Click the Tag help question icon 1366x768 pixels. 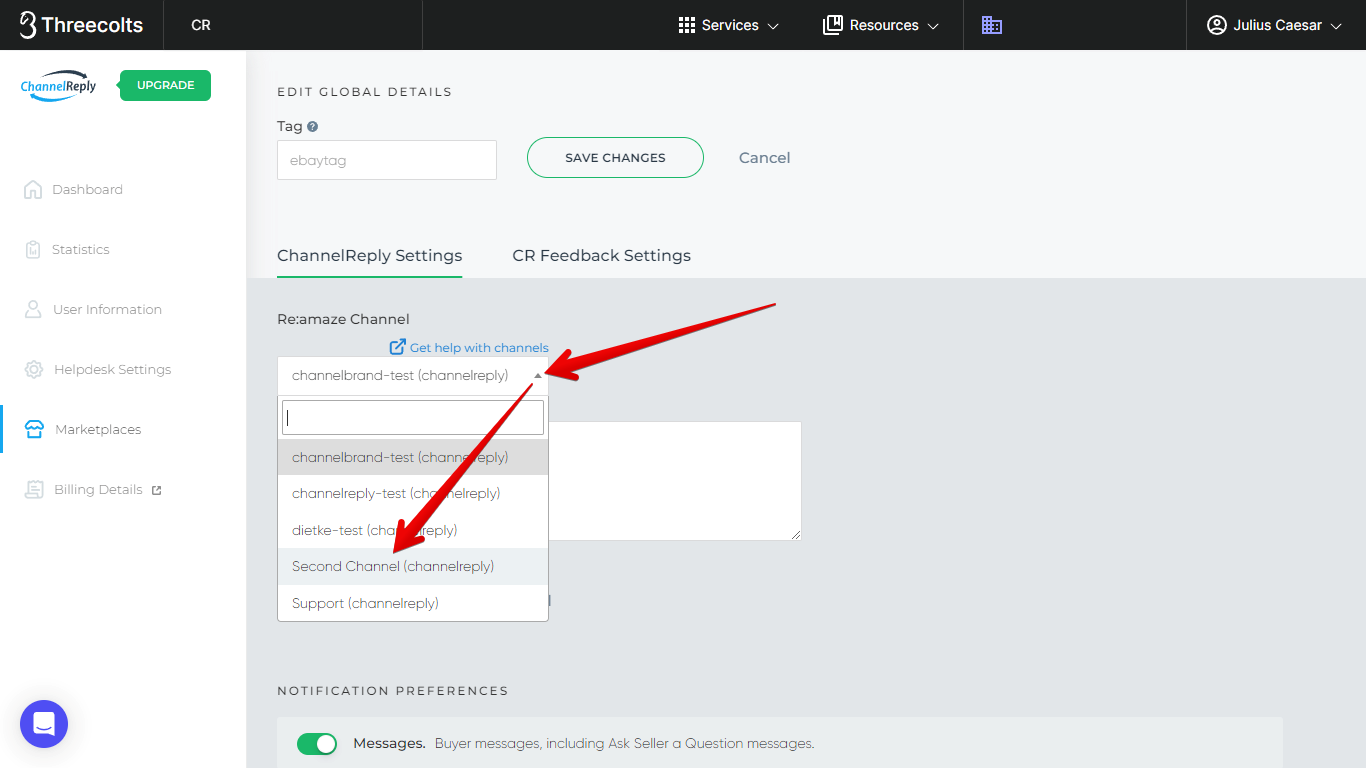[x=313, y=127]
